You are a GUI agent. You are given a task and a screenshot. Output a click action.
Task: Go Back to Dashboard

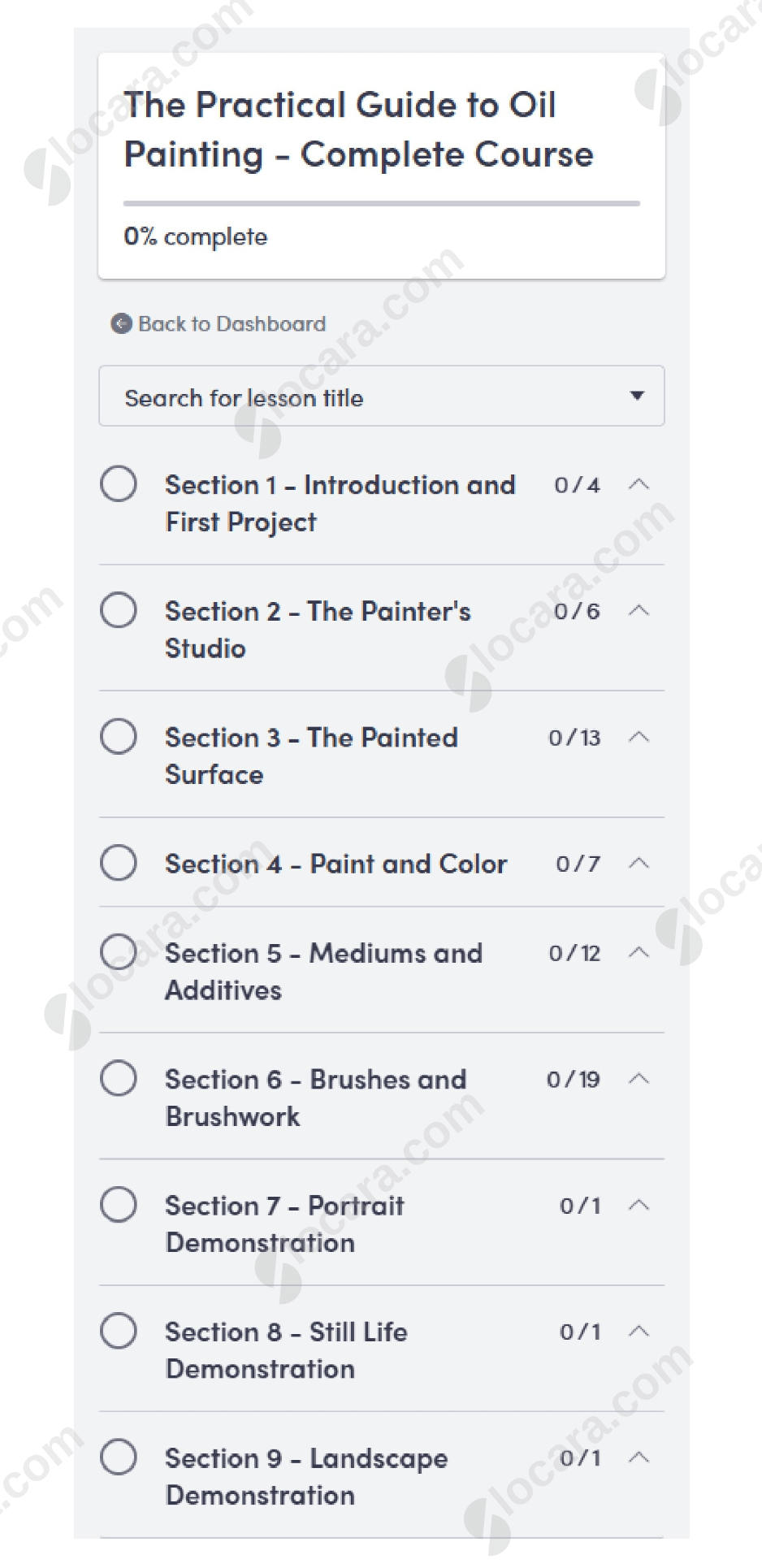[232, 324]
